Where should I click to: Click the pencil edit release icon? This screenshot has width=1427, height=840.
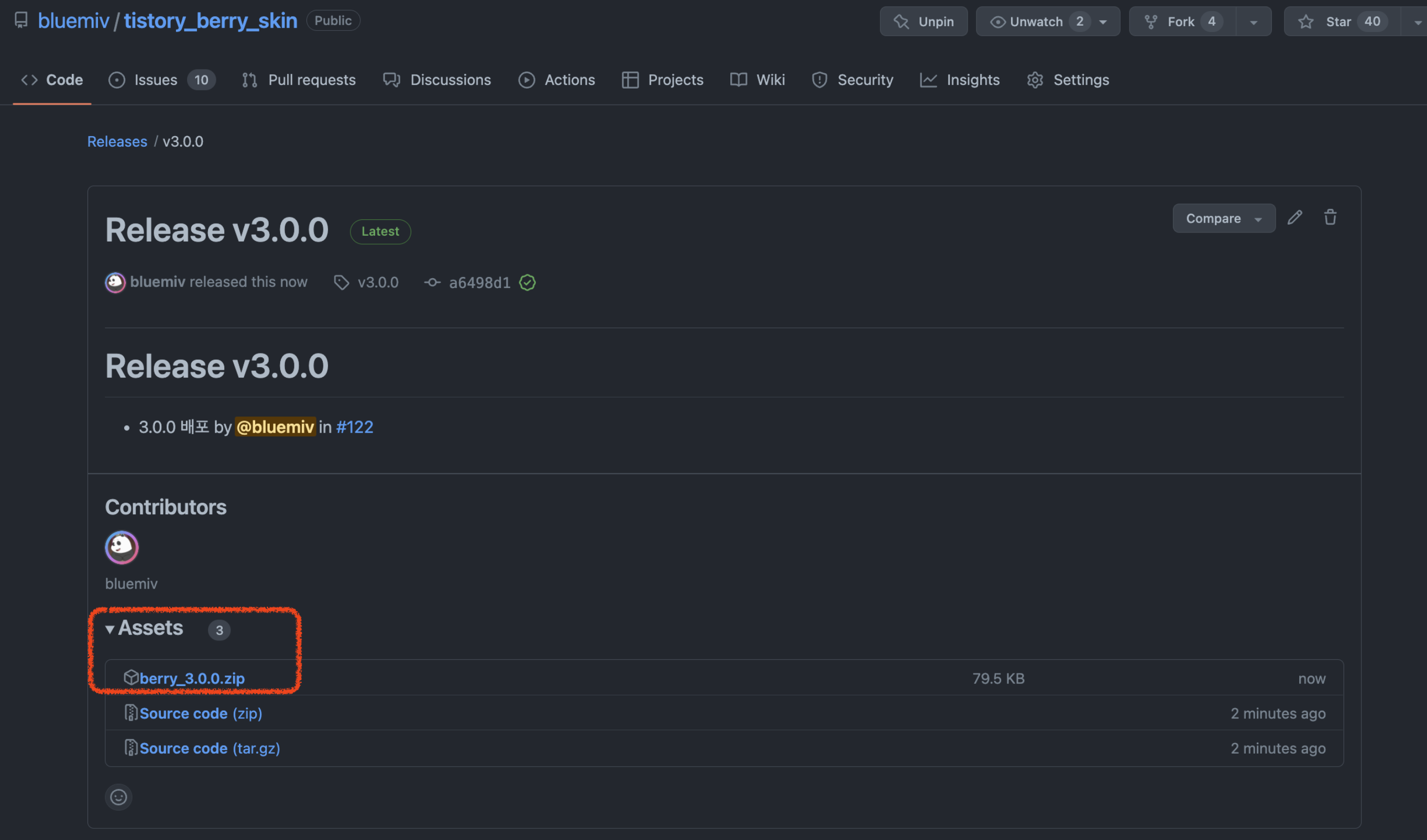point(1294,218)
